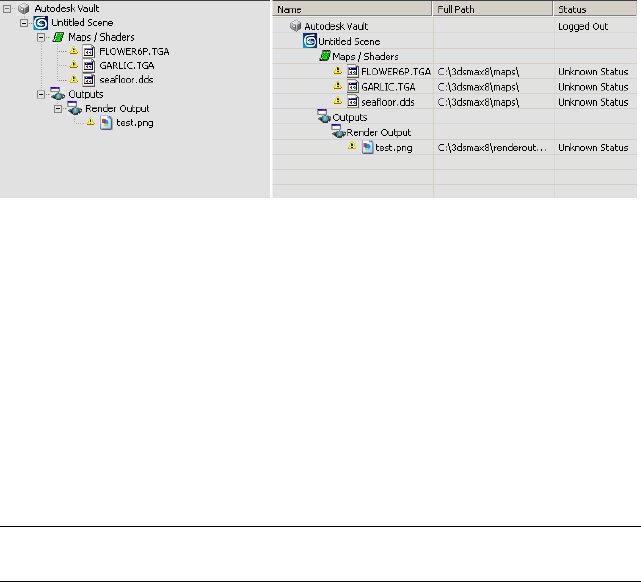The height and width of the screenshot is (582, 641).
Task: Select Untitled Scene name in table
Action: 349,42
